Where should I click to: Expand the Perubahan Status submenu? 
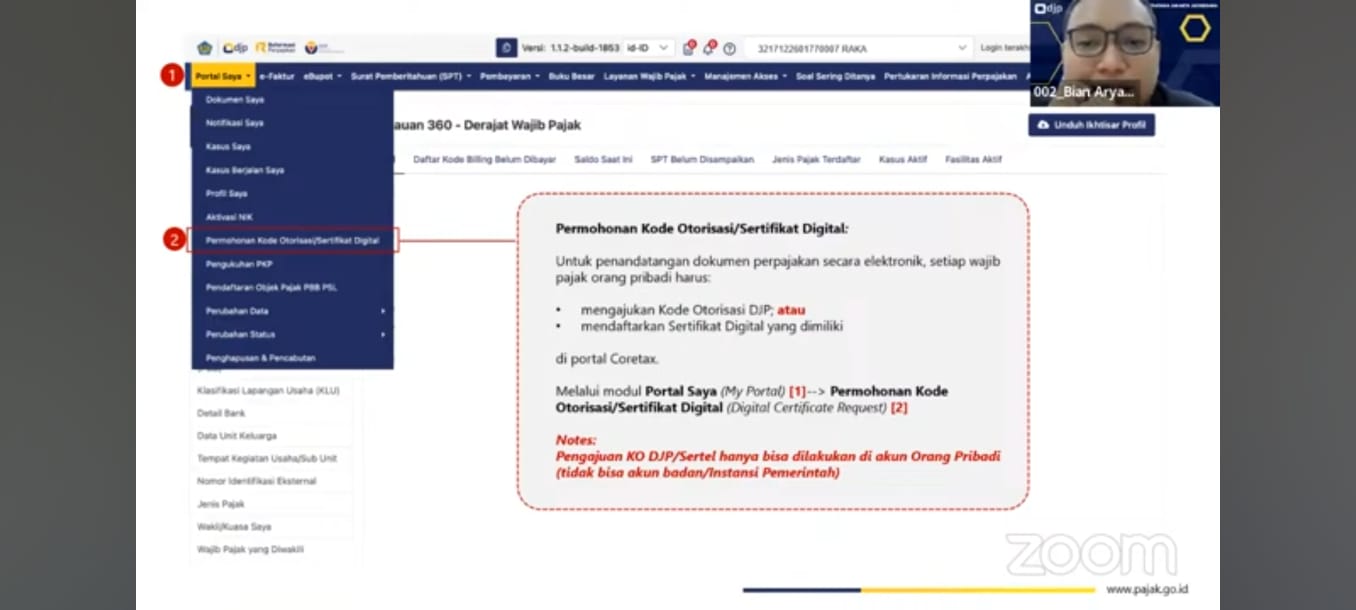tap(292, 334)
